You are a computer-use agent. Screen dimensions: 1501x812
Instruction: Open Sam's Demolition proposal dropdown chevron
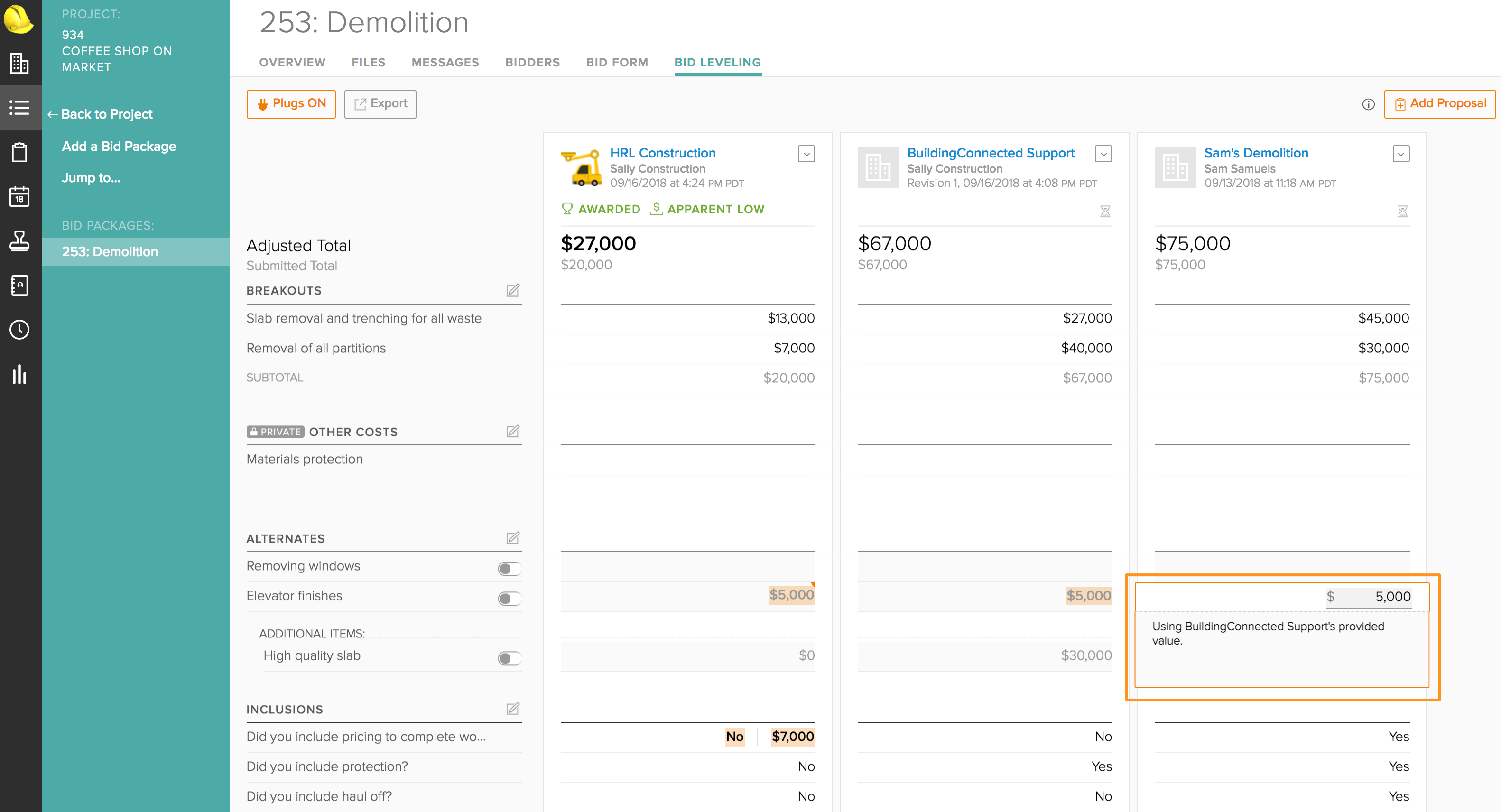tap(1400, 154)
